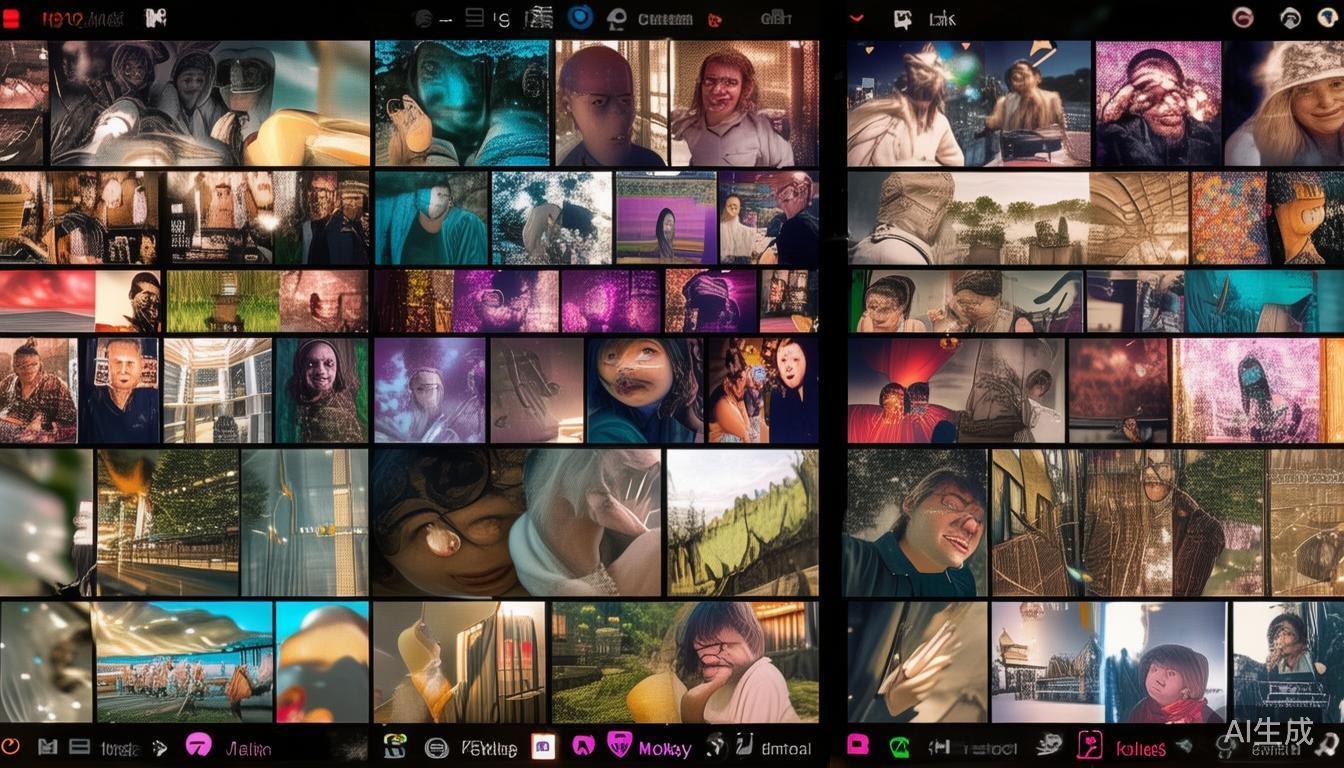The image size is (1344, 768).
Task: Click the dmtoal text in bottom bar
Action: click(x=786, y=747)
